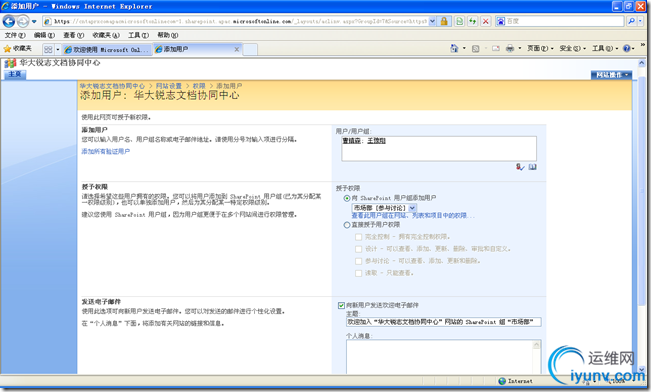Follow 华大锐志文档协同中心 breadcrumb link

(x=112, y=86)
